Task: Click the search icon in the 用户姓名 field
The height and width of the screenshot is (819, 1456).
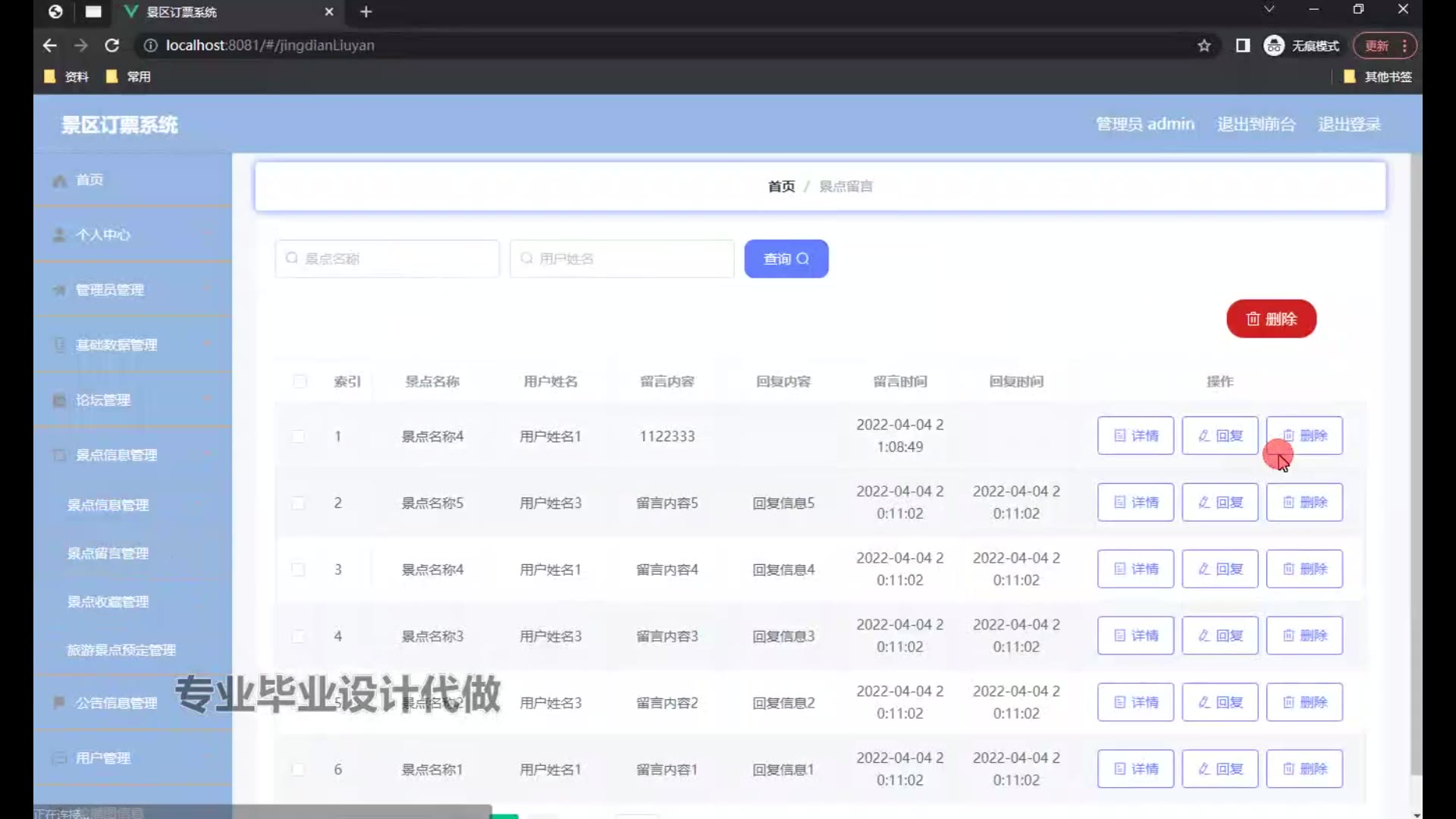Action: coord(526,259)
